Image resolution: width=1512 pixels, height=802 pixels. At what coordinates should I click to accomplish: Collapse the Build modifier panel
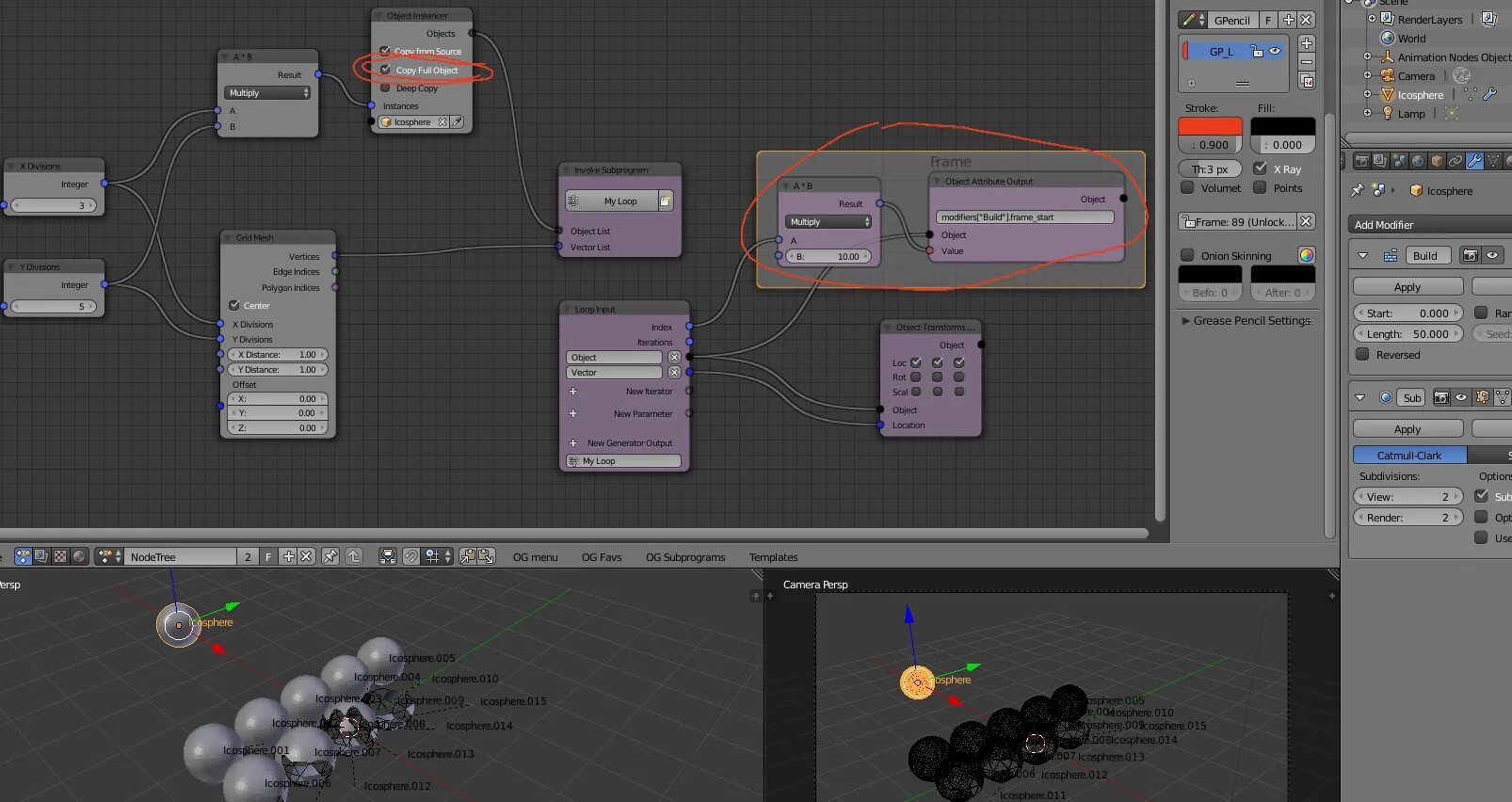[1362, 255]
